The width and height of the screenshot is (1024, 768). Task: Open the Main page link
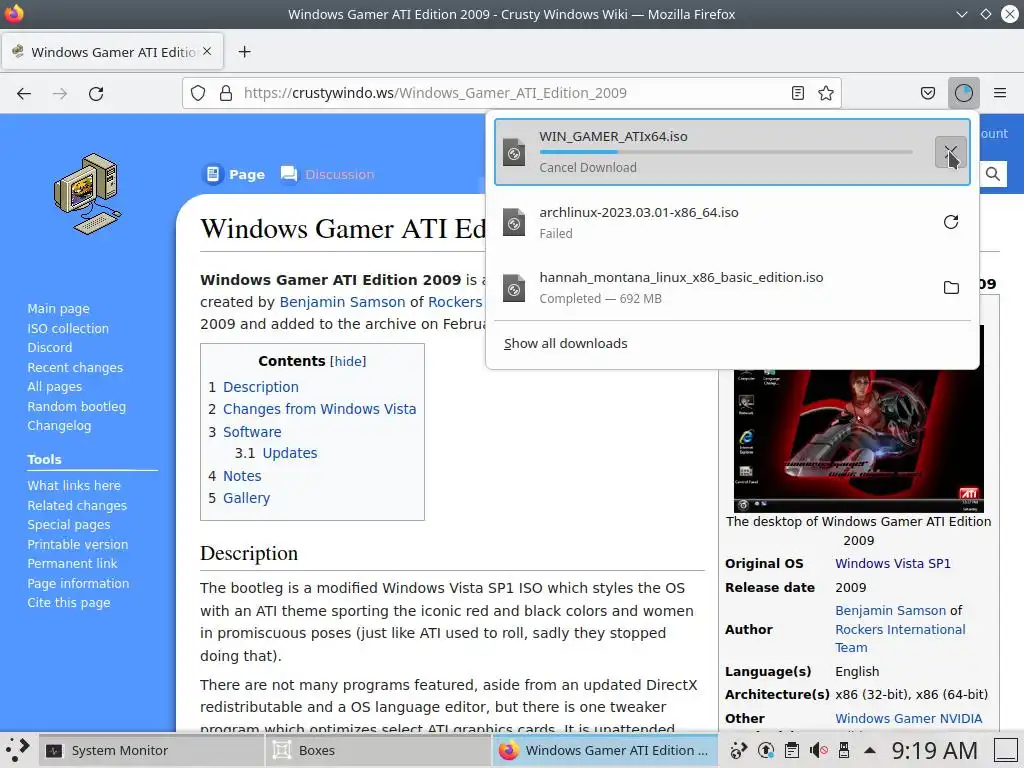point(59,309)
